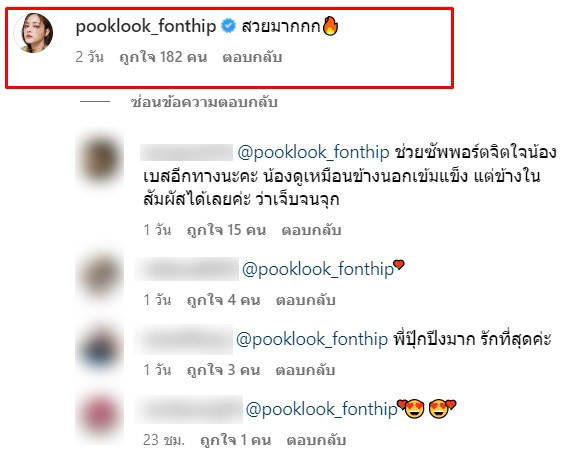The image size is (580, 453).
Task: Reply to pooklook_fonthip's top comment (ตอบกลับ)
Action: 252,57
